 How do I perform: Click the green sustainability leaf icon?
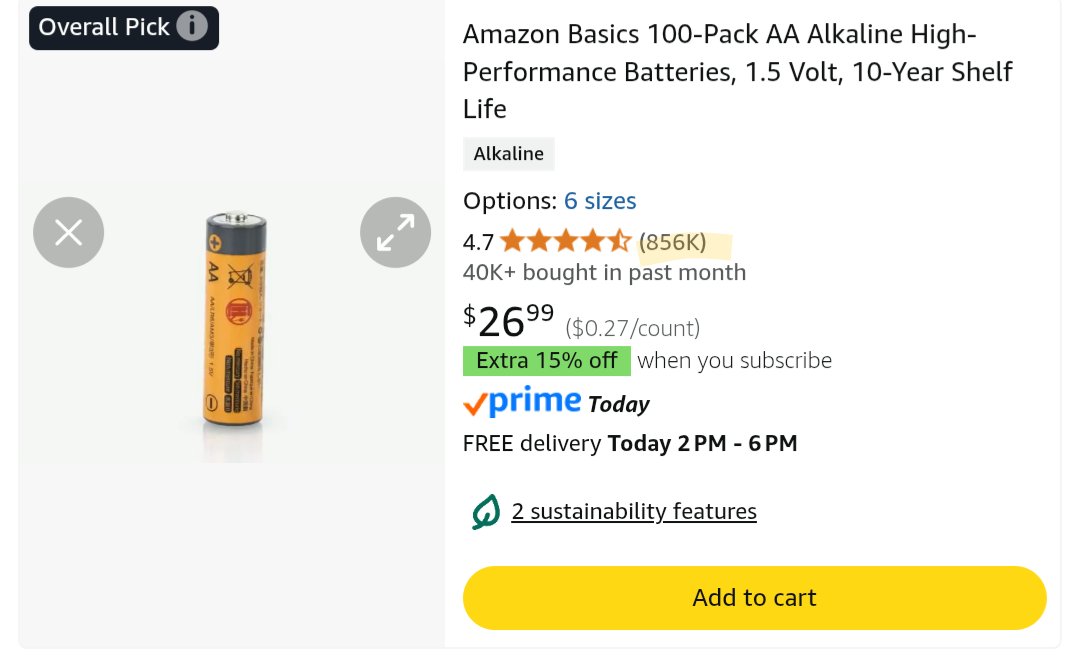click(x=486, y=512)
